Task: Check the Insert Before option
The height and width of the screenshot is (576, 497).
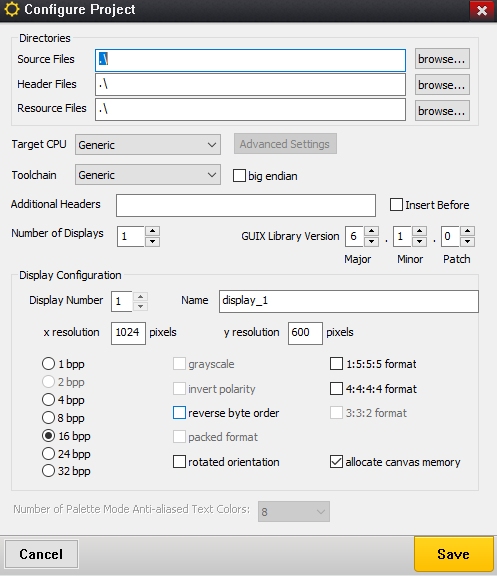Action: click(396, 205)
